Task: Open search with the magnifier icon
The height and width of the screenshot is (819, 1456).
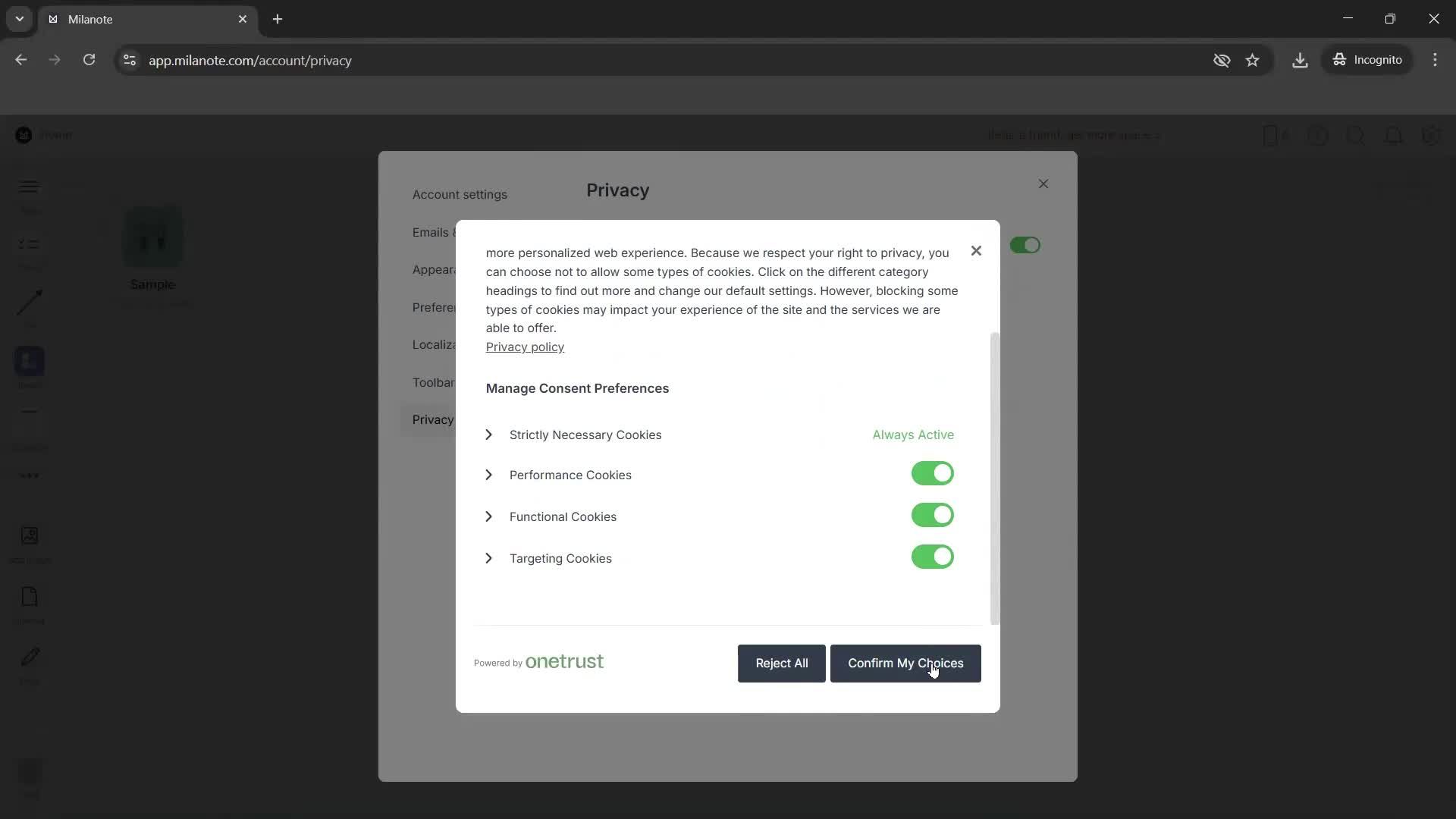Action: pos(1356,136)
